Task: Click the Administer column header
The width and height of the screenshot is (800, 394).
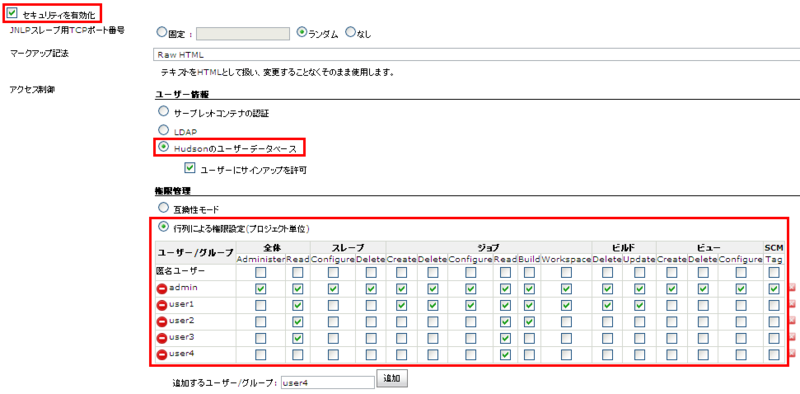Action: pyautogui.click(x=260, y=259)
